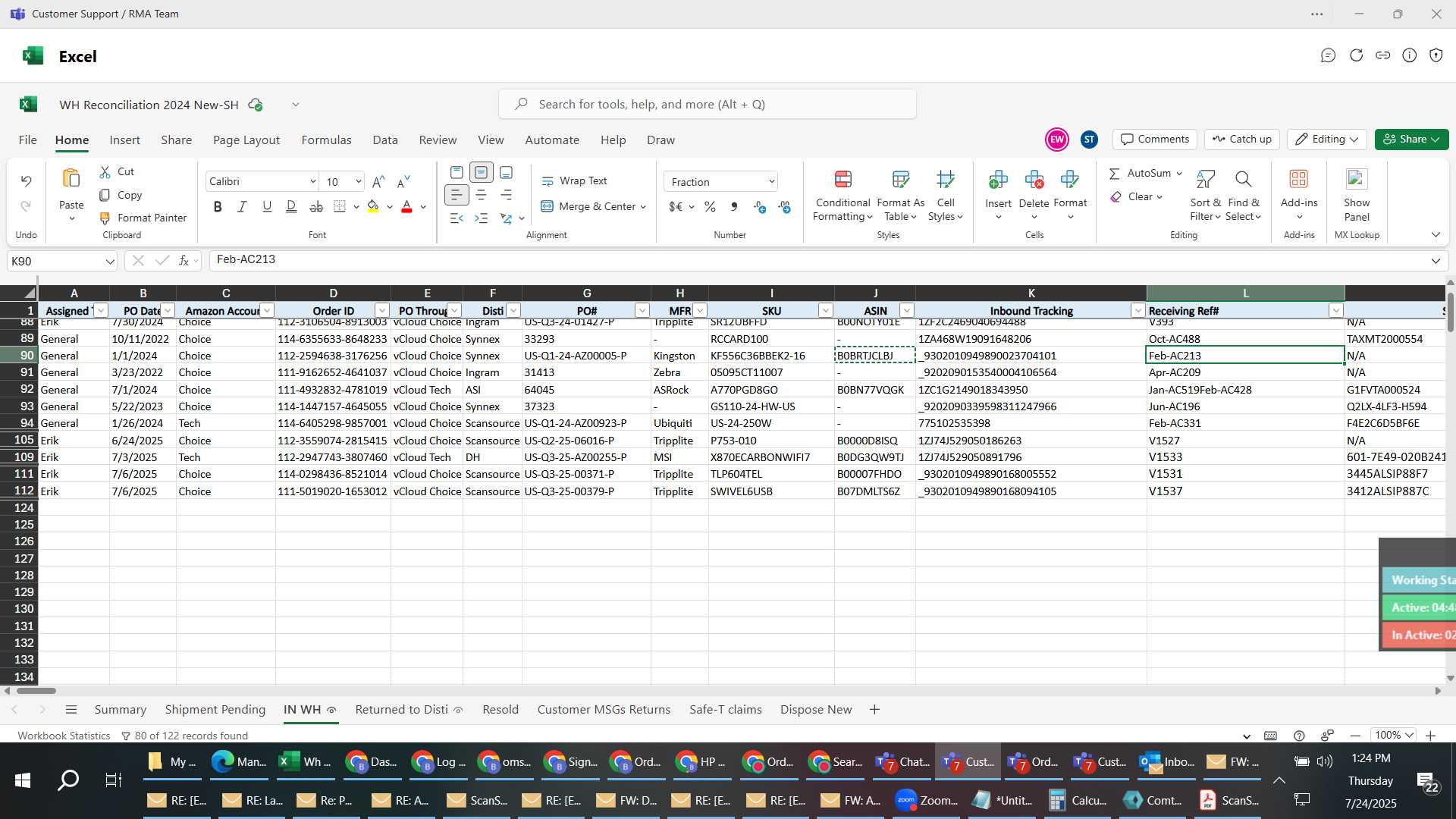The image size is (1456, 819).
Task: Open the font size dropdown
Action: (358, 182)
